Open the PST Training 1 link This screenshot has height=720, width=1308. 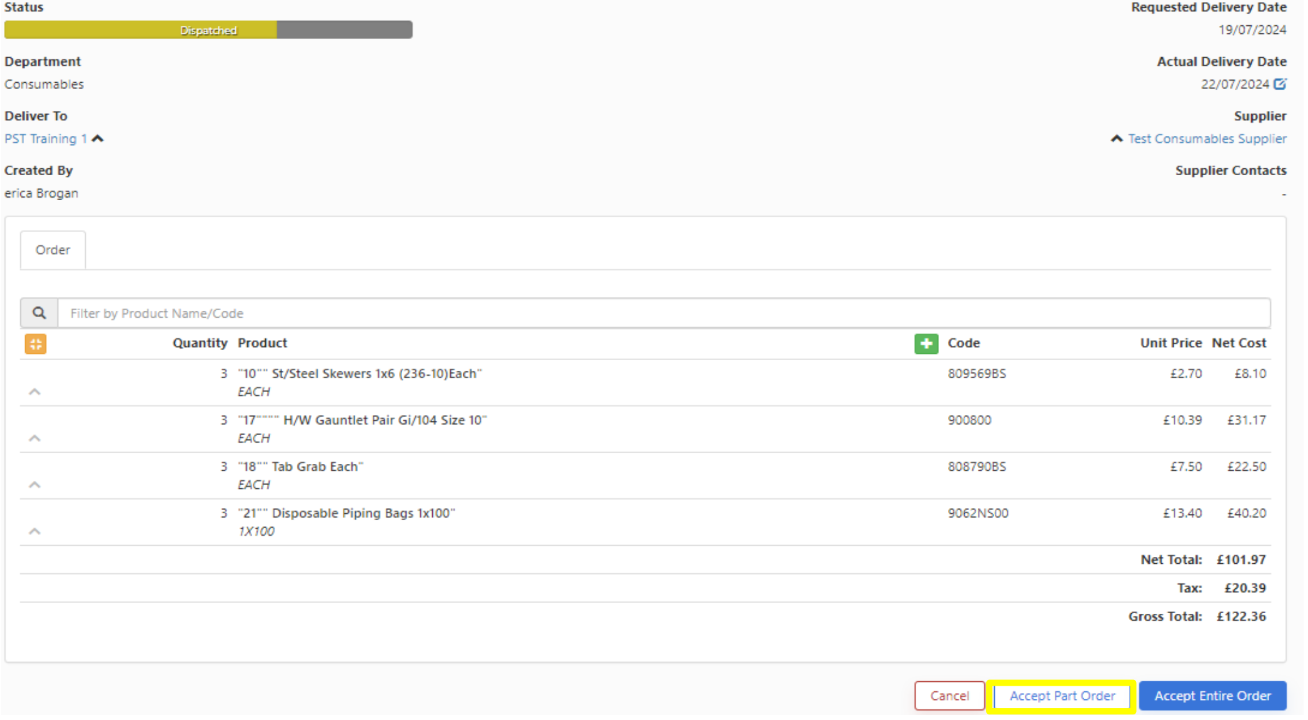coord(46,139)
